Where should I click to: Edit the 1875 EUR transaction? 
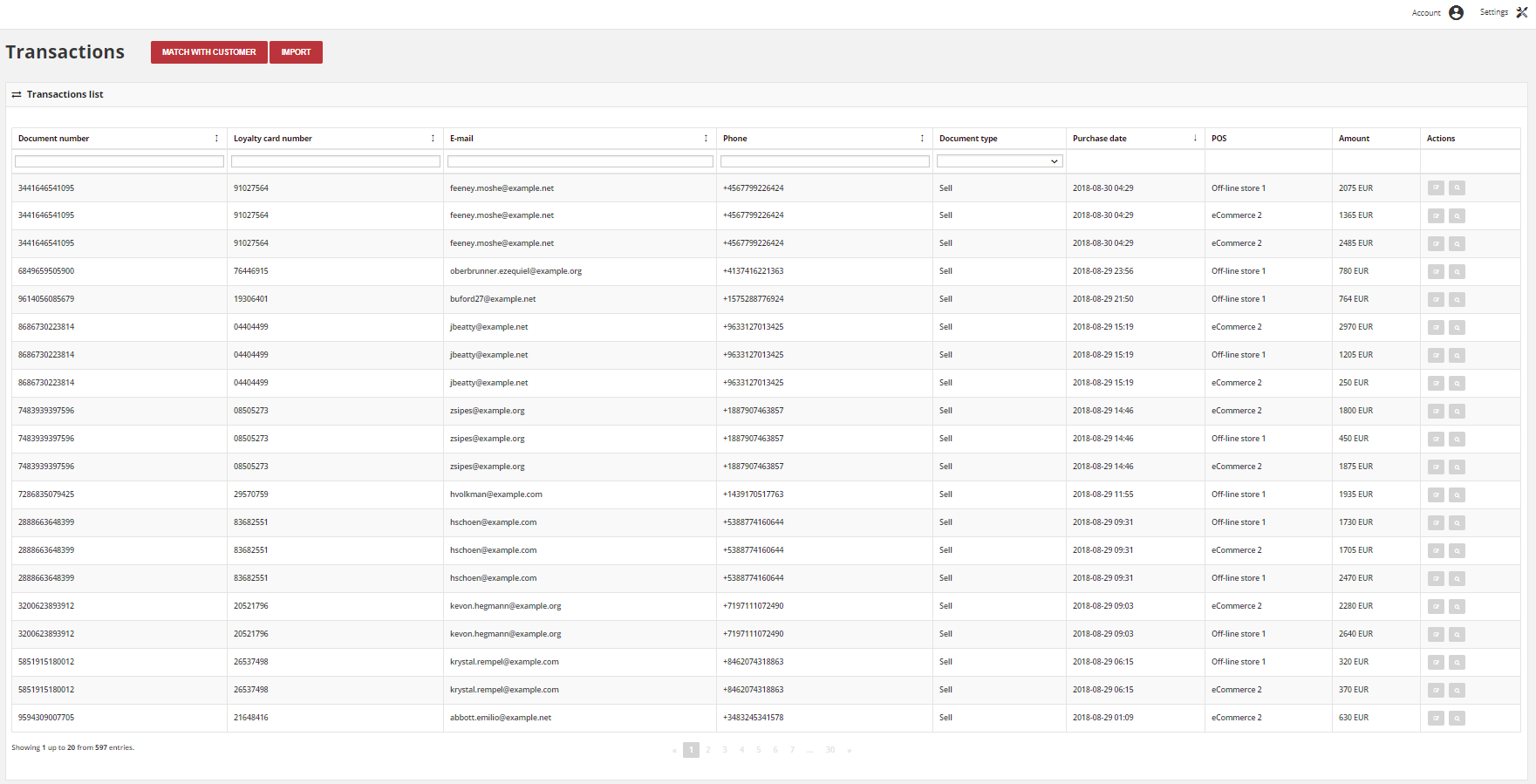[1436, 467]
